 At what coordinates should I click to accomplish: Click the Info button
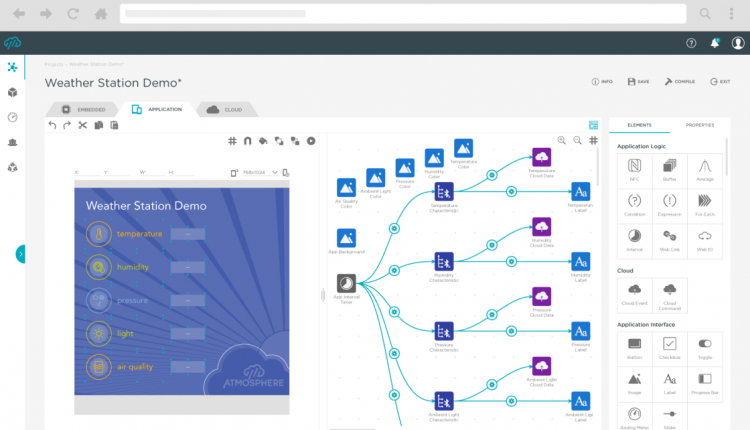click(x=602, y=82)
